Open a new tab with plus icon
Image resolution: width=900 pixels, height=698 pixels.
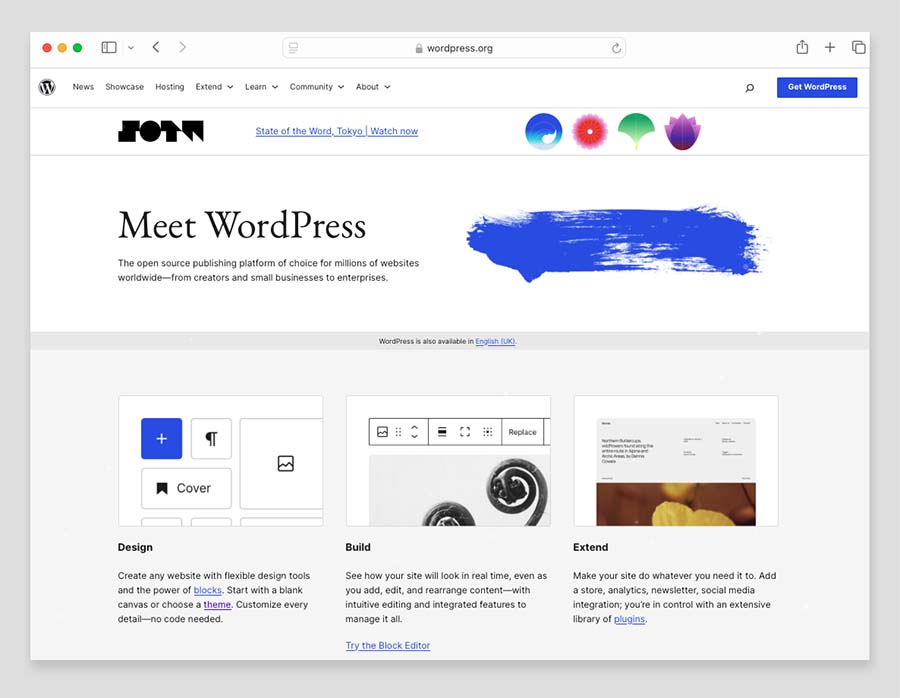pyautogui.click(x=830, y=48)
